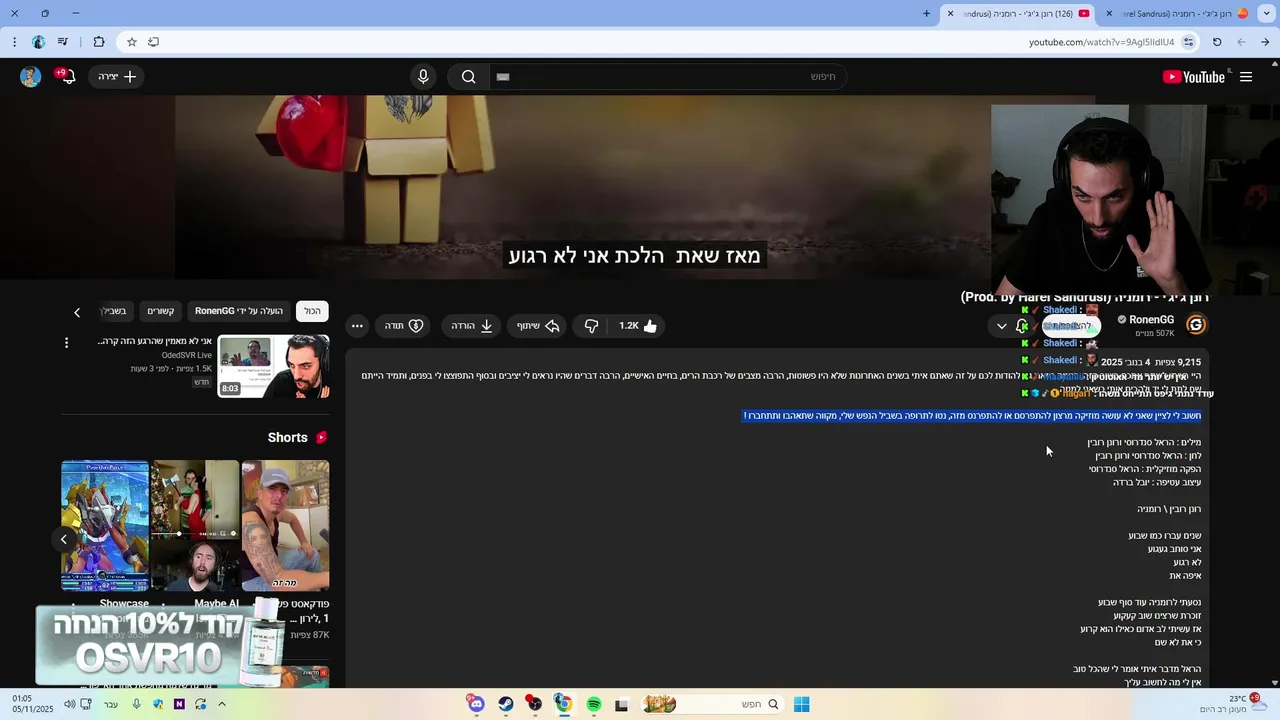This screenshot has height=720, width=1280.
Task: Reload the page
Action: (1217, 42)
